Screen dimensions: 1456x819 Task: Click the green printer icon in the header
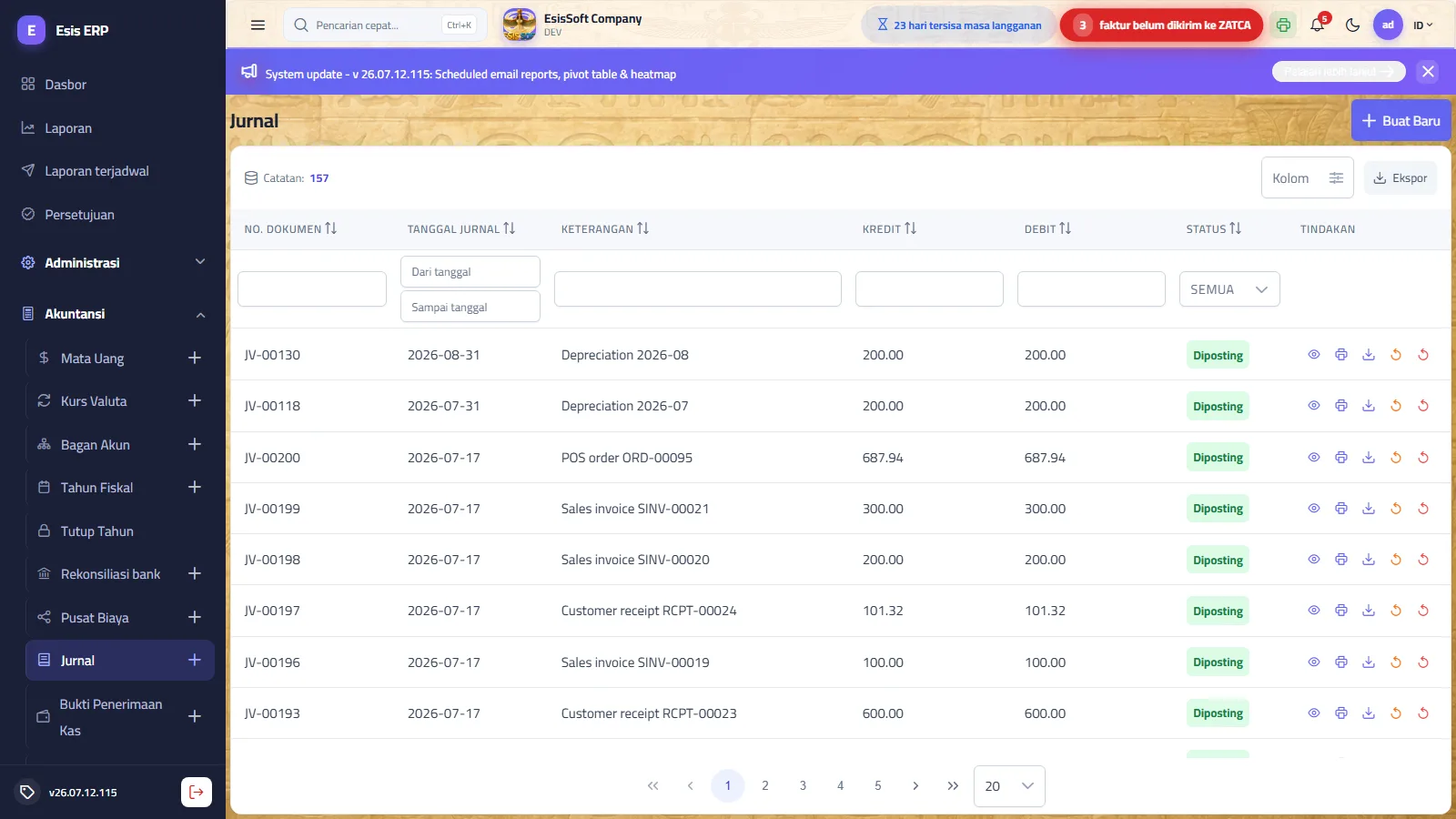point(1283,25)
